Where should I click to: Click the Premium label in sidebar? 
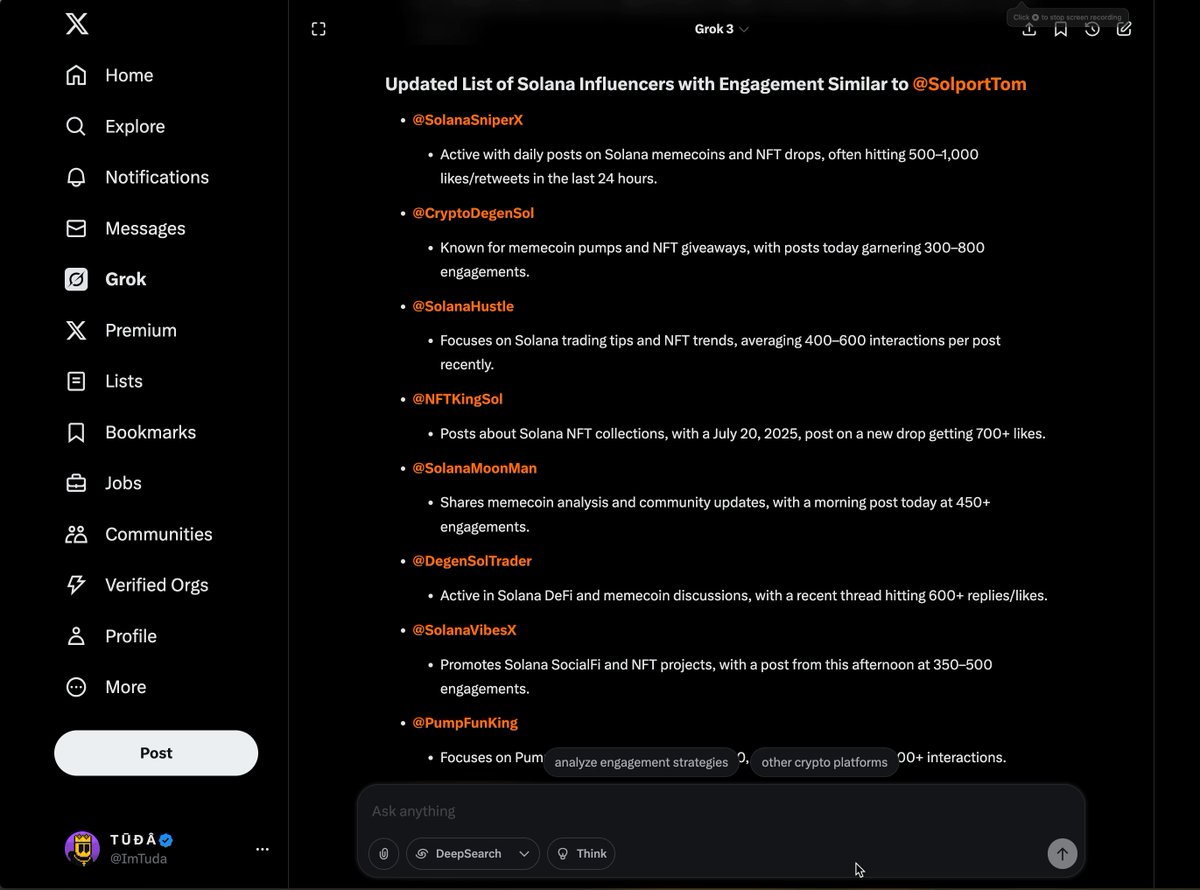(141, 330)
